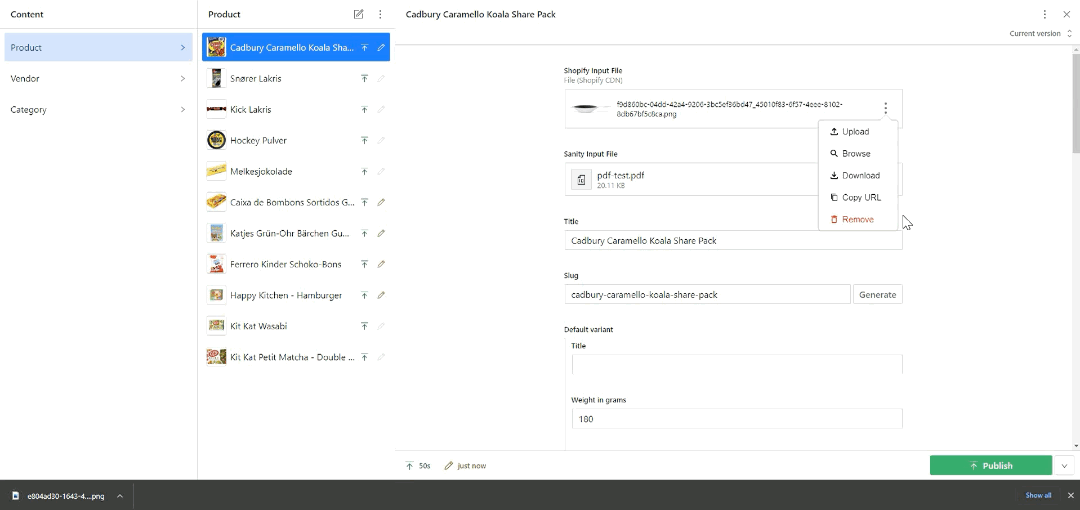Click edited pencil icon on Katjes Grün-Ohr row
This screenshot has height=510, width=1080.
tap(381, 233)
